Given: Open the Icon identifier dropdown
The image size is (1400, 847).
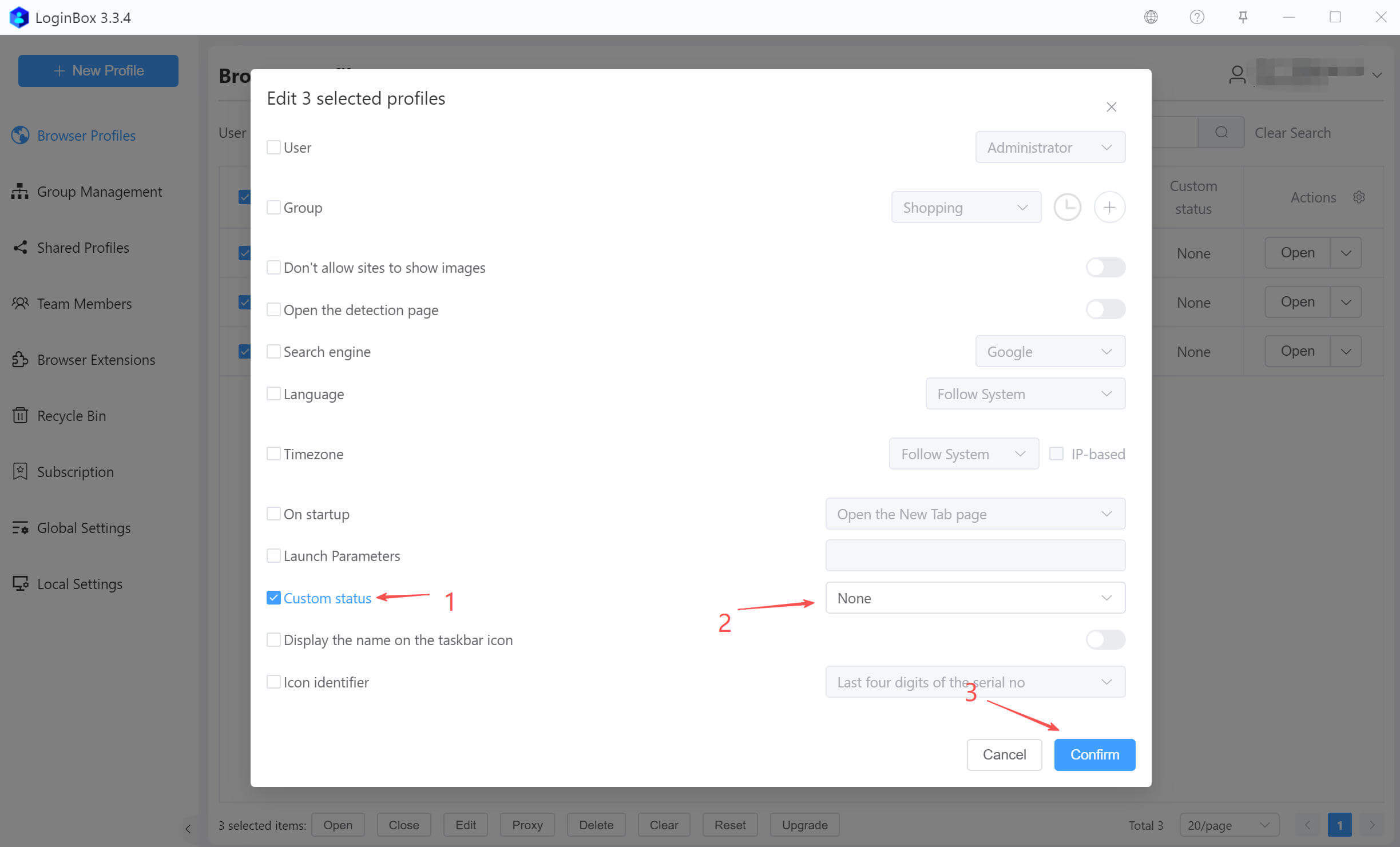Looking at the screenshot, I should [974, 682].
